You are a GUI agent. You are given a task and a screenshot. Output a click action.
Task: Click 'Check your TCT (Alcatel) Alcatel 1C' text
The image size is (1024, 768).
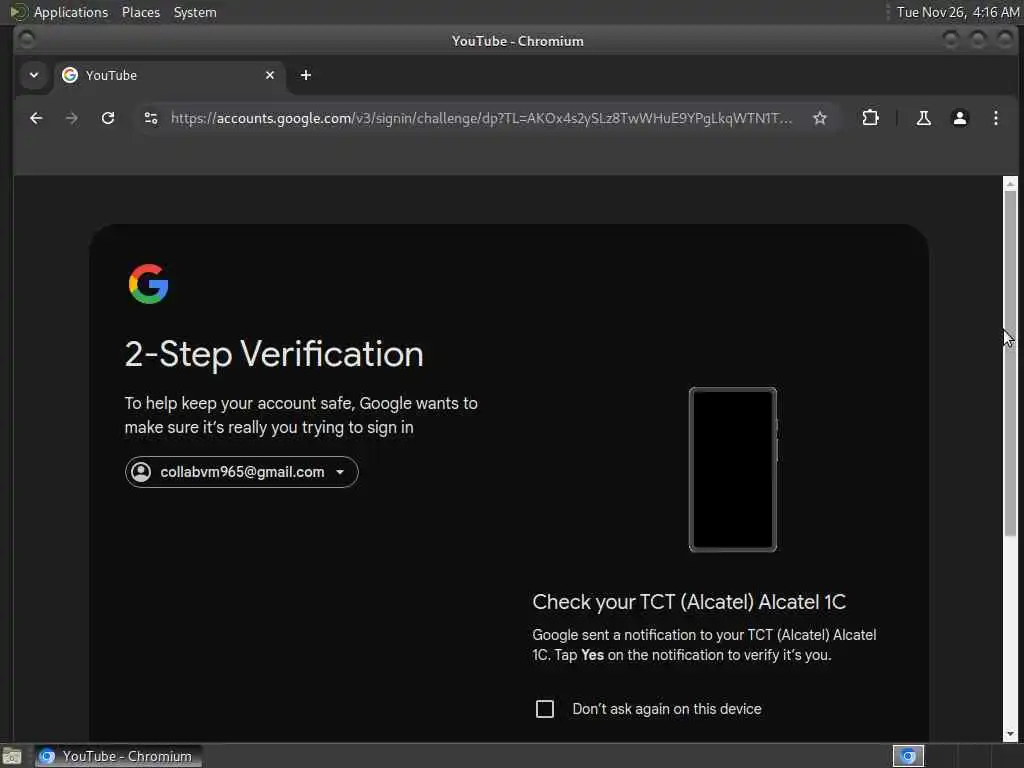(689, 601)
